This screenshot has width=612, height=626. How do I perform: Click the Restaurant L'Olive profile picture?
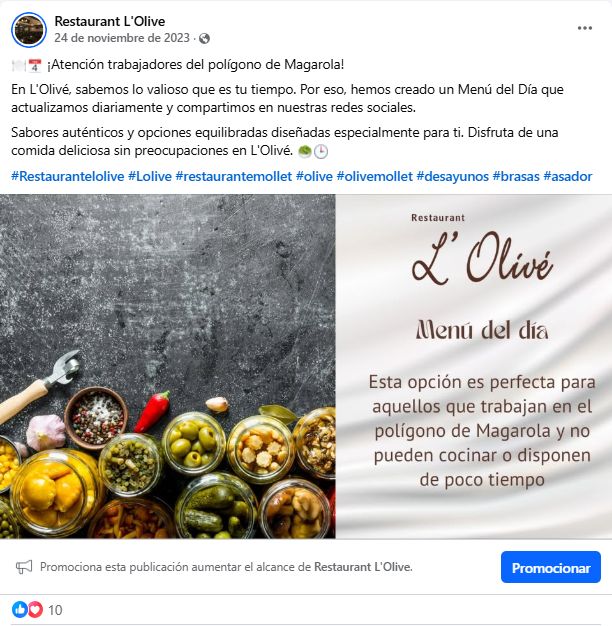point(29,30)
